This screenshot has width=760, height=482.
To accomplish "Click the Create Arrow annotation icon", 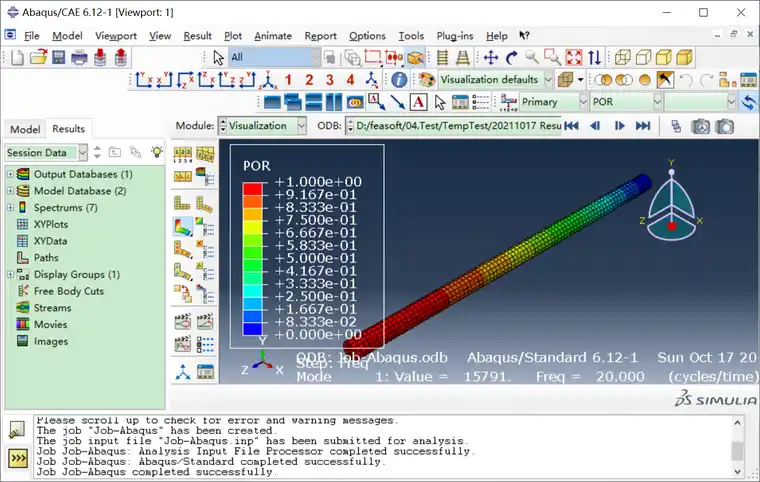I will tap(397, 102).
